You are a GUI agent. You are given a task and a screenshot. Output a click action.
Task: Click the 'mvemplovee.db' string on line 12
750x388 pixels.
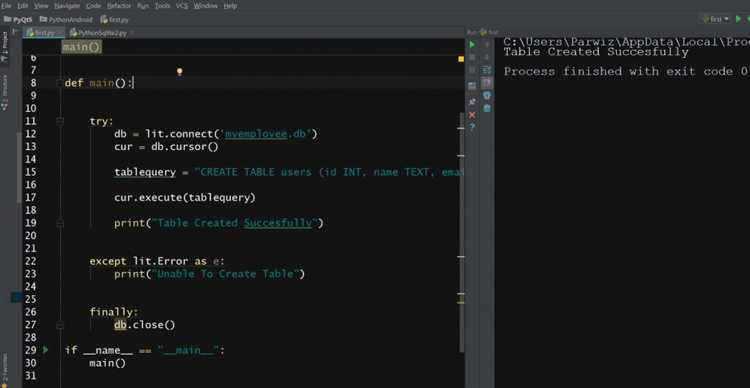click(x=268, y=134)
